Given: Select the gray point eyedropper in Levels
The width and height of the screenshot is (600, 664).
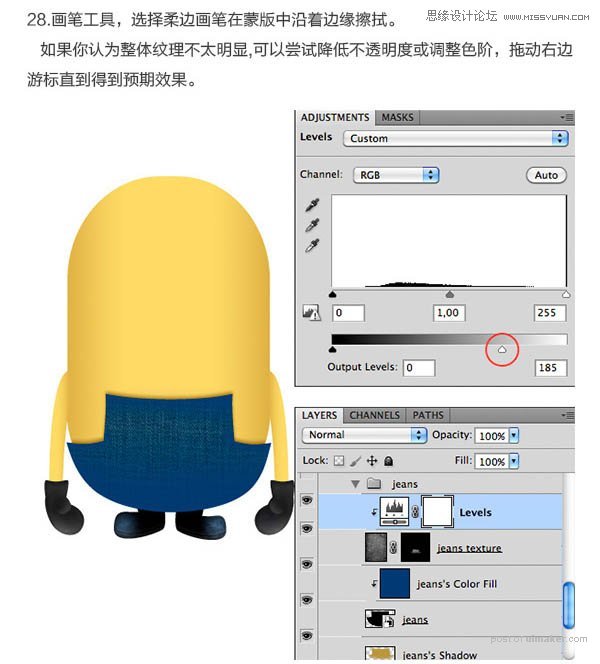Looking at the screenshot, I should coord(312,225).
